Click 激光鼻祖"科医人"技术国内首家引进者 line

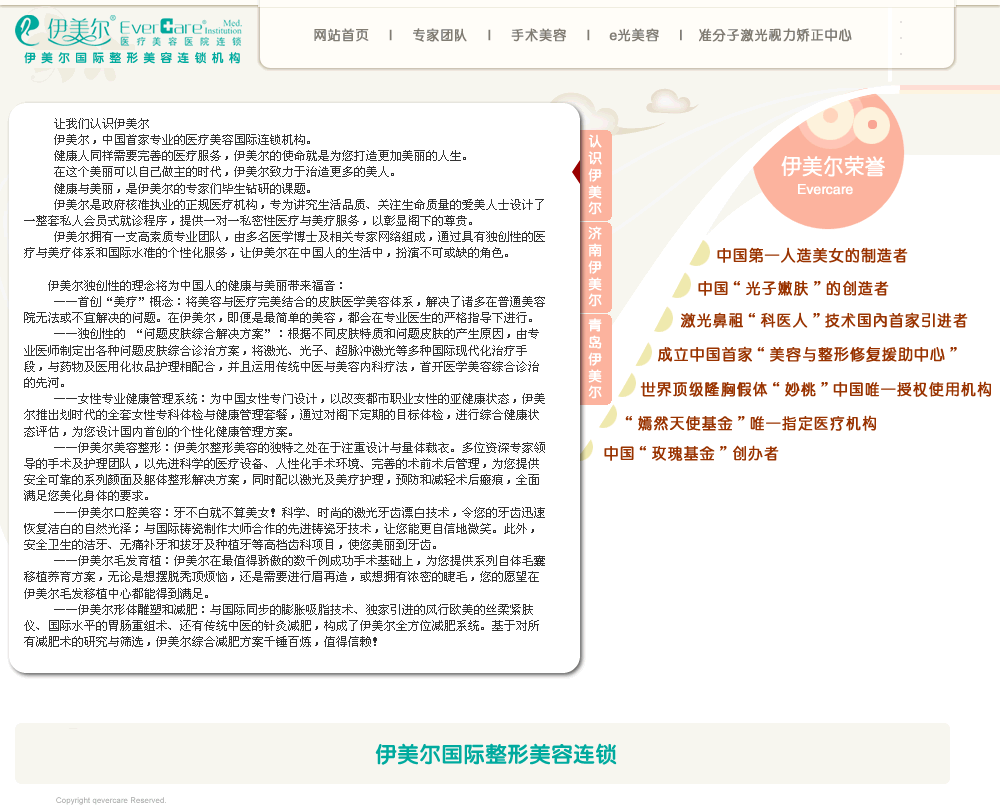823,320
